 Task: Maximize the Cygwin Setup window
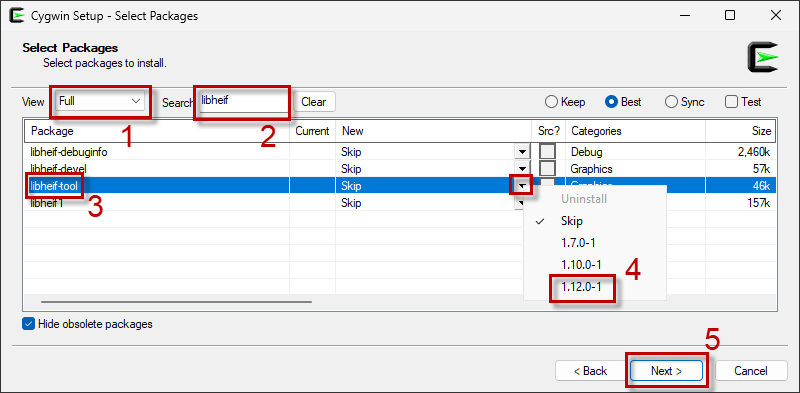(x=730, y=15)
